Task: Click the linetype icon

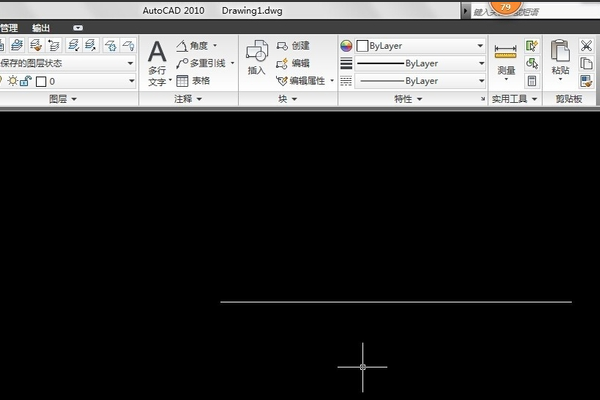Action: [x=346, y=81]
